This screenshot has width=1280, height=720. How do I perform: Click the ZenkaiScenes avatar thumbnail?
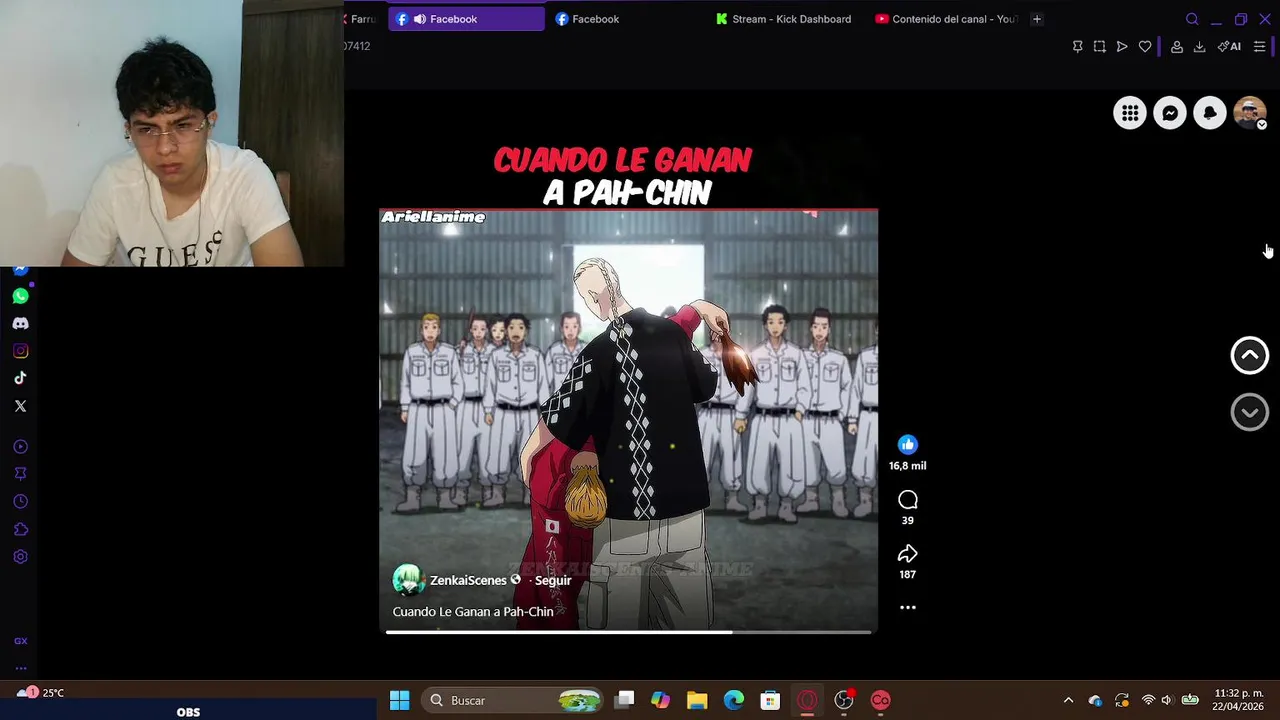pyautogui.click(x=408, y=580)
